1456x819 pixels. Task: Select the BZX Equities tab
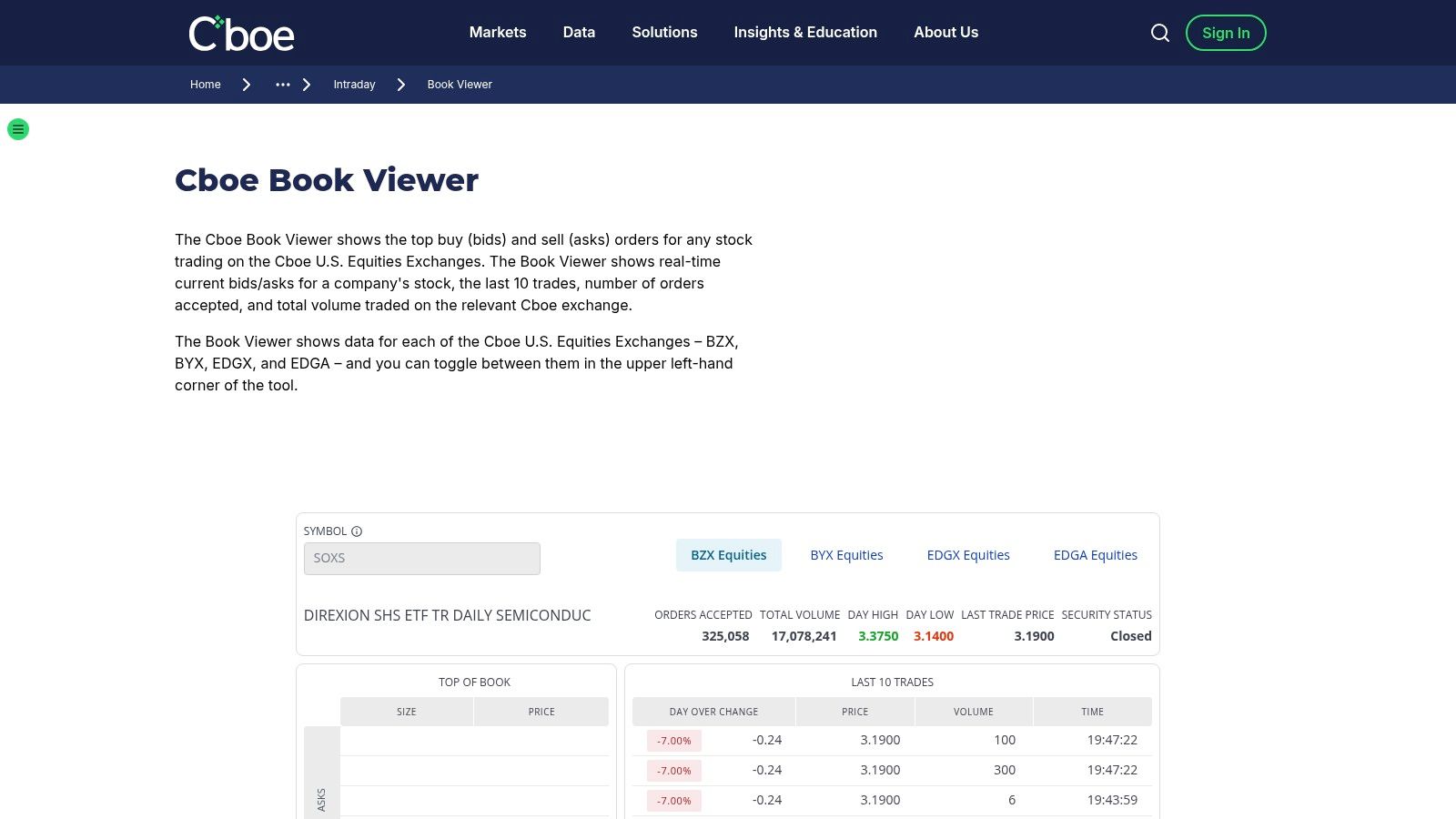(x=729, y=554)
